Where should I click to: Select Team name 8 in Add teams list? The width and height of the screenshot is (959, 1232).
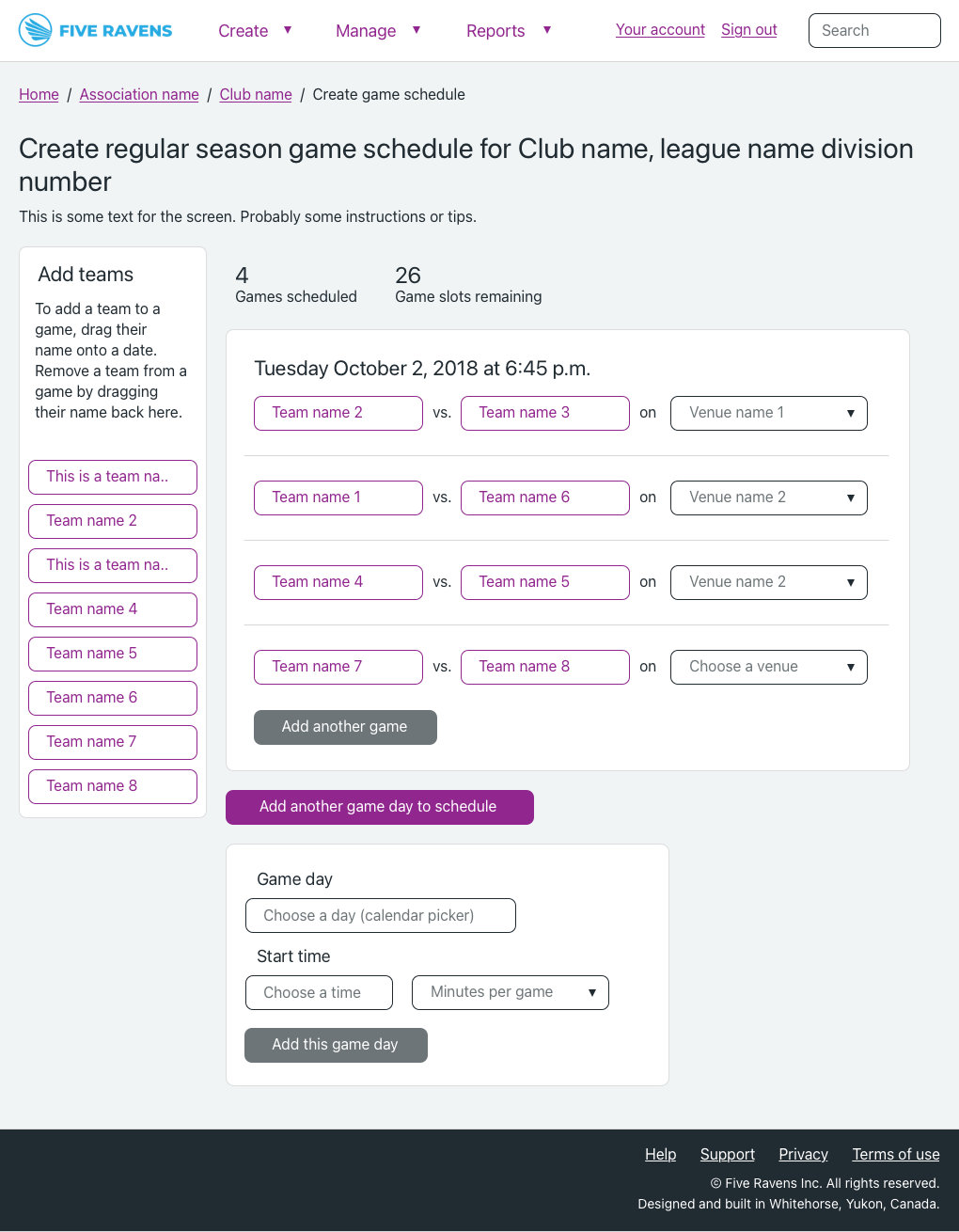tap(112, 786)
